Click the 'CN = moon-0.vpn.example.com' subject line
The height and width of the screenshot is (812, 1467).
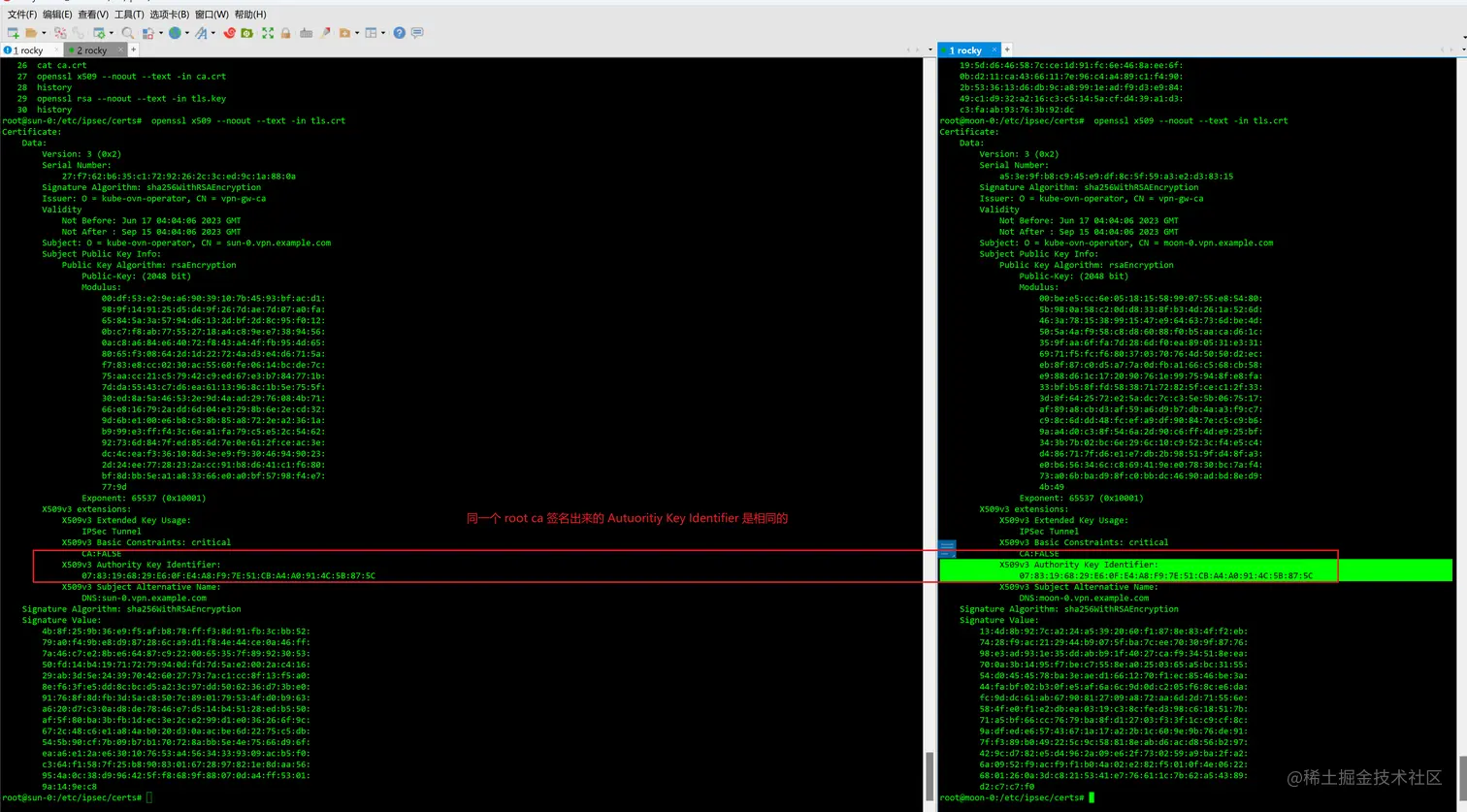(x=1126, y=243)
